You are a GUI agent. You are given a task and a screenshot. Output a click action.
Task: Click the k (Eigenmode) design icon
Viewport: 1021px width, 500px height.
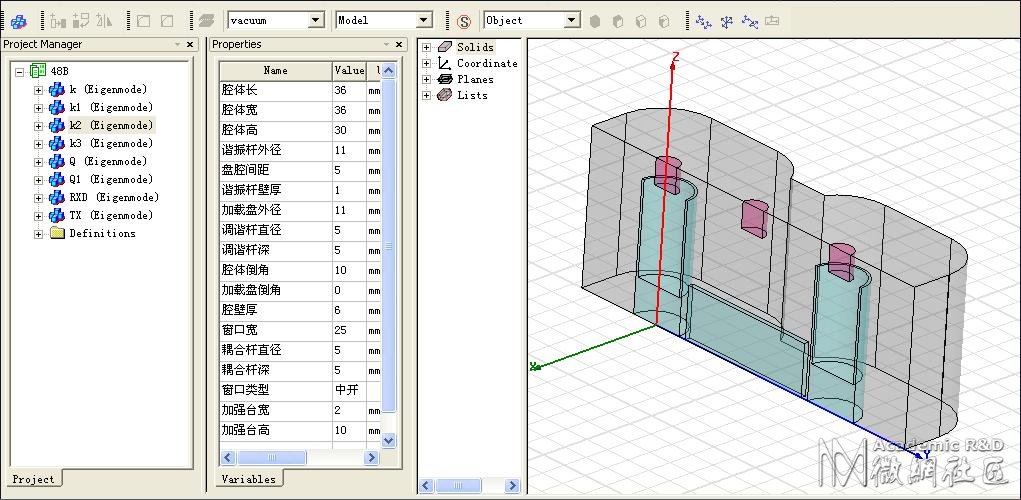(x=57, y=89)
